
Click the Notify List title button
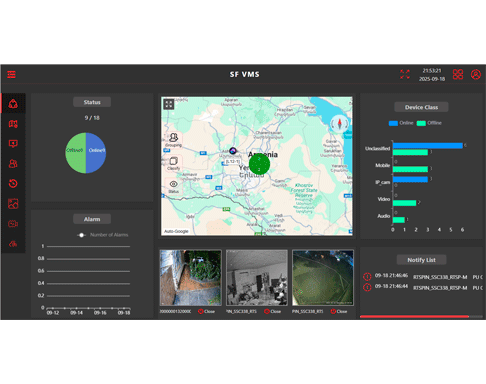pos(421,260)
